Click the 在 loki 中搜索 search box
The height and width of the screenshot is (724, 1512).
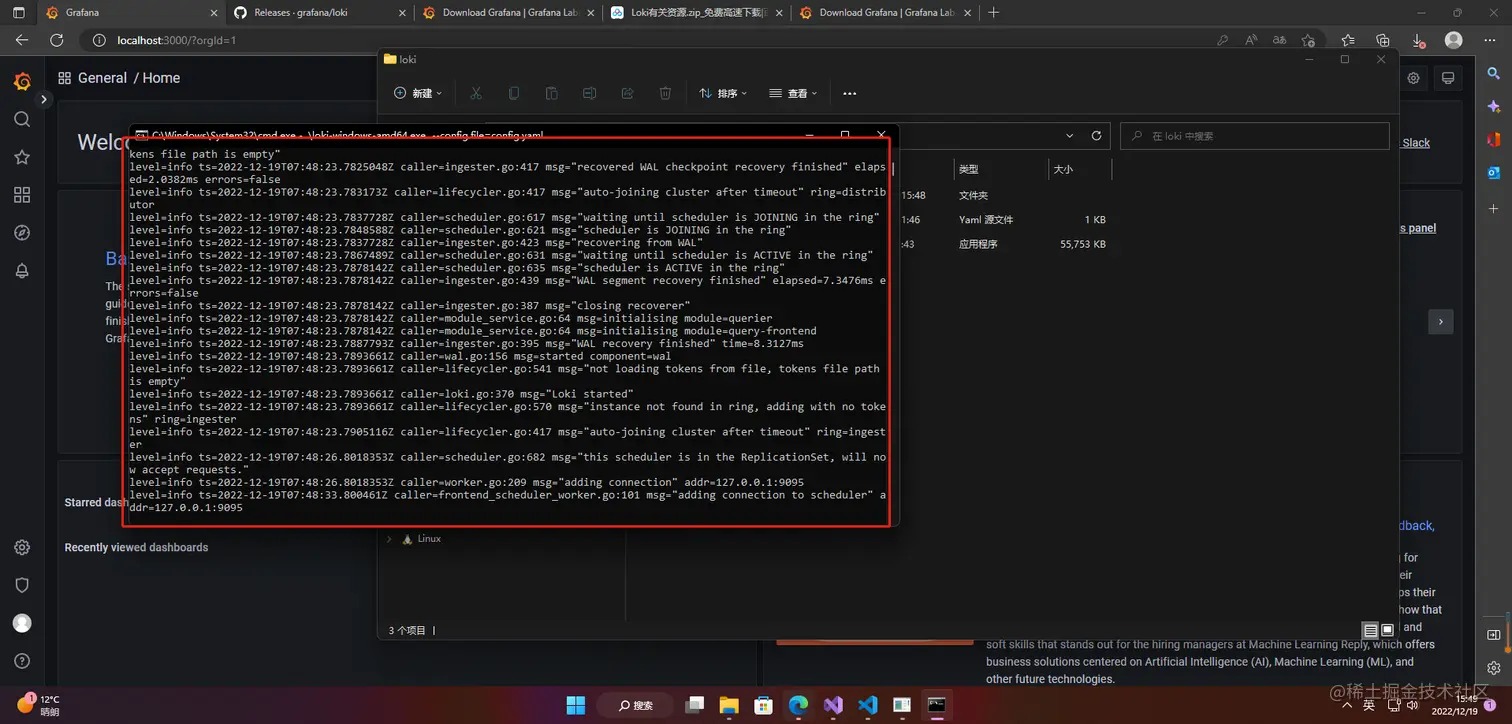1254,136
